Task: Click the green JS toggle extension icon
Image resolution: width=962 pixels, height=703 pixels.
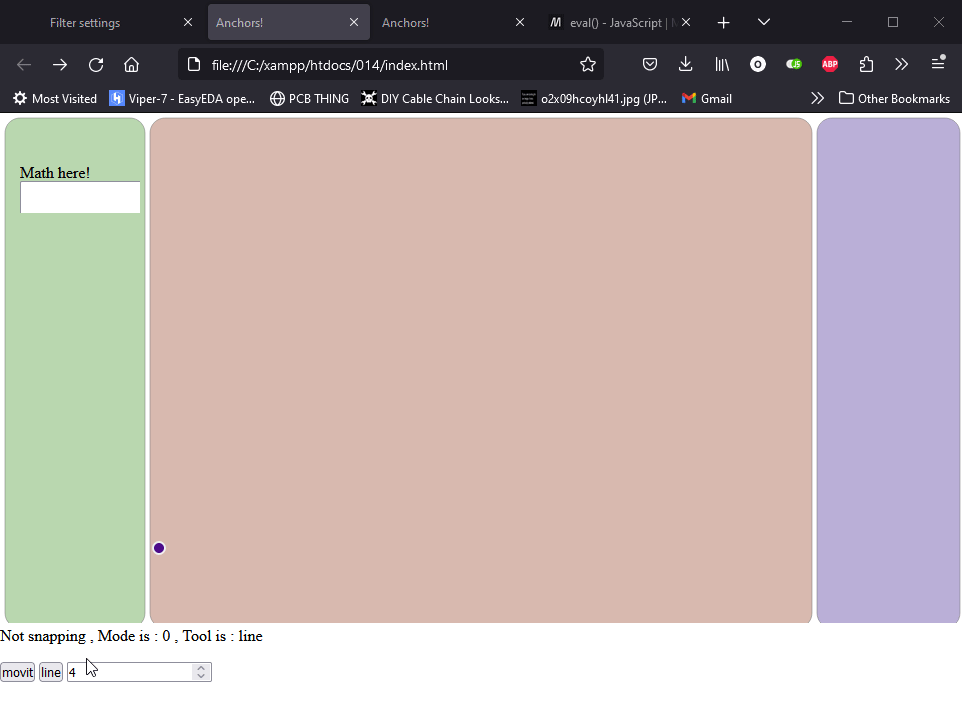Action: pos(794,64)
